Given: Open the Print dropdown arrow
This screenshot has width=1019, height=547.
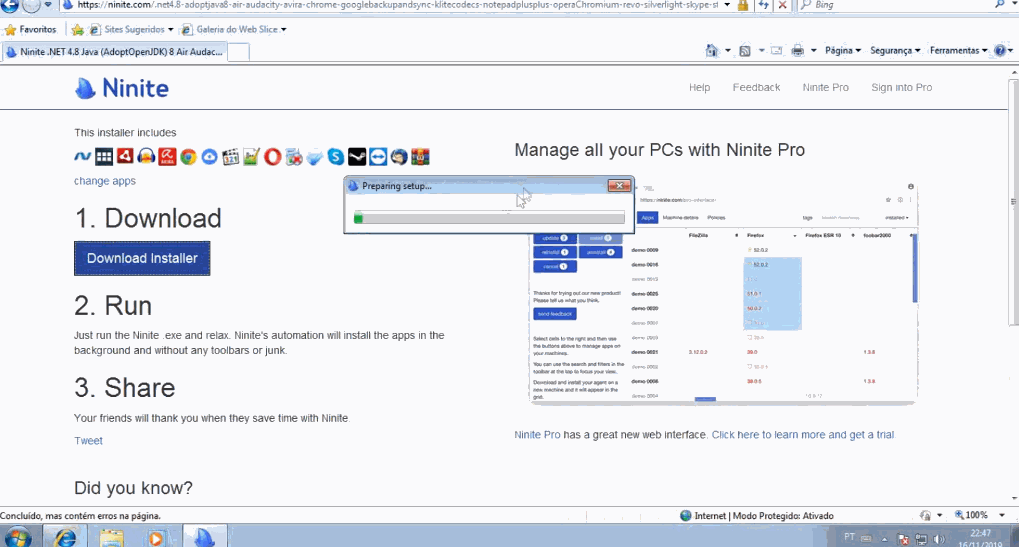Looking at the screenshot, I should point(813,50).
